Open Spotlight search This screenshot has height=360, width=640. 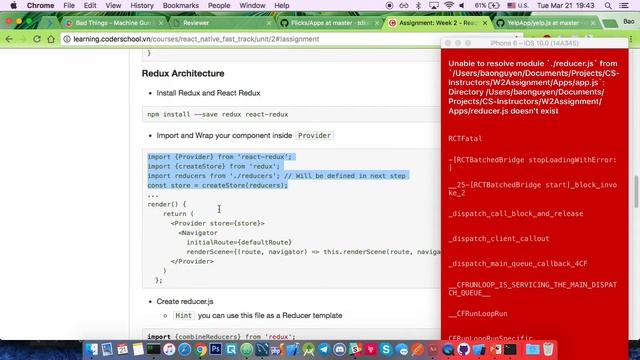tap(608, 5)
